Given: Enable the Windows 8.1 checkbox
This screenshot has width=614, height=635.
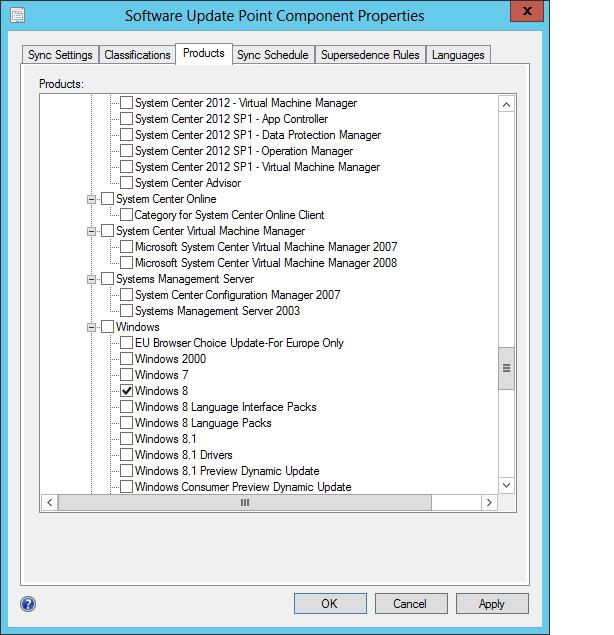Looking at the screenshot, I should pyautogui.click(x=126, y=439).
